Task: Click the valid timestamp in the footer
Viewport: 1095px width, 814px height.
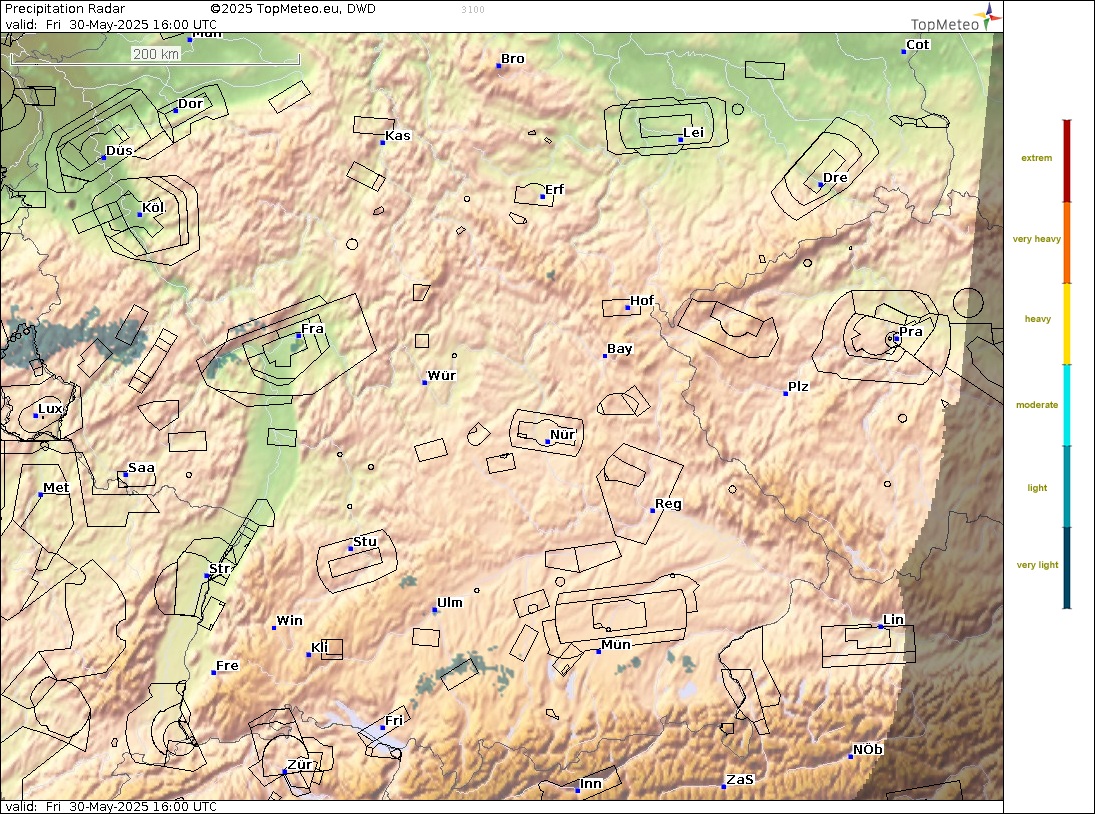Action: 111,806
